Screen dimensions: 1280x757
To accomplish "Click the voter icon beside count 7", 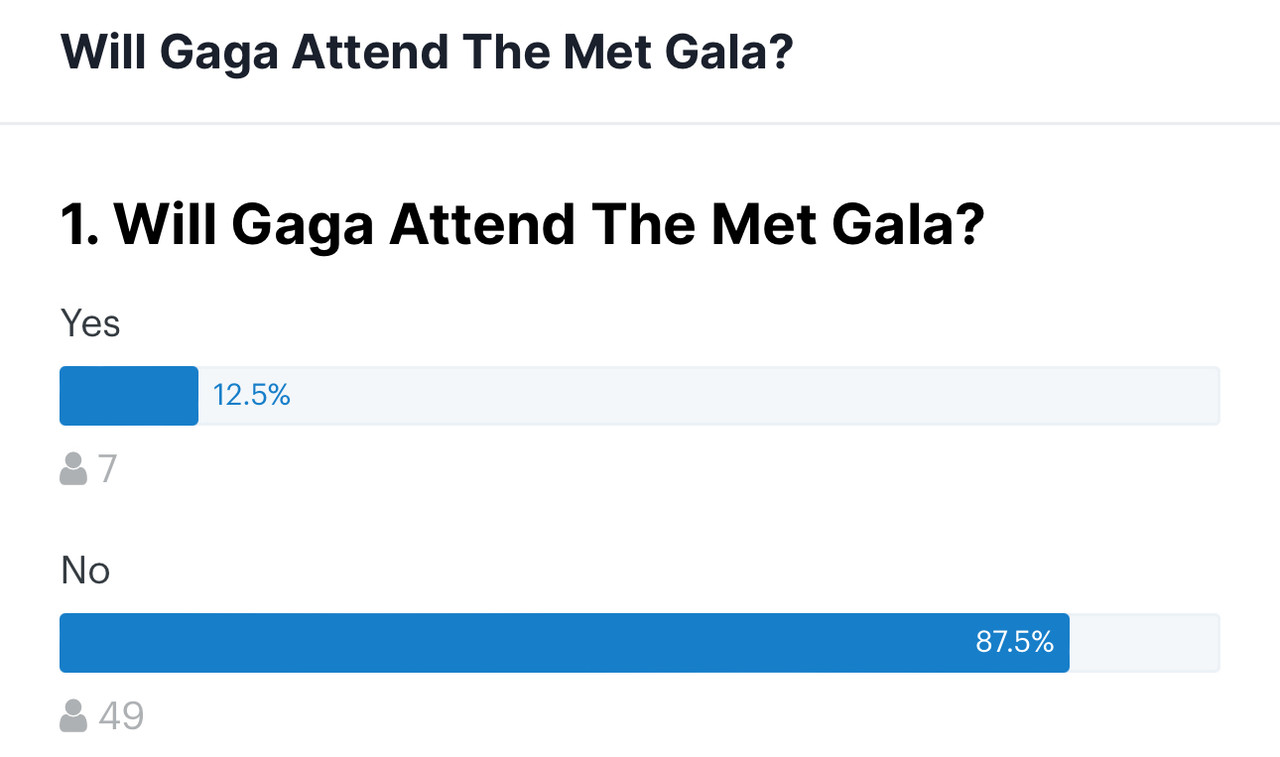I will coord(73,468).
